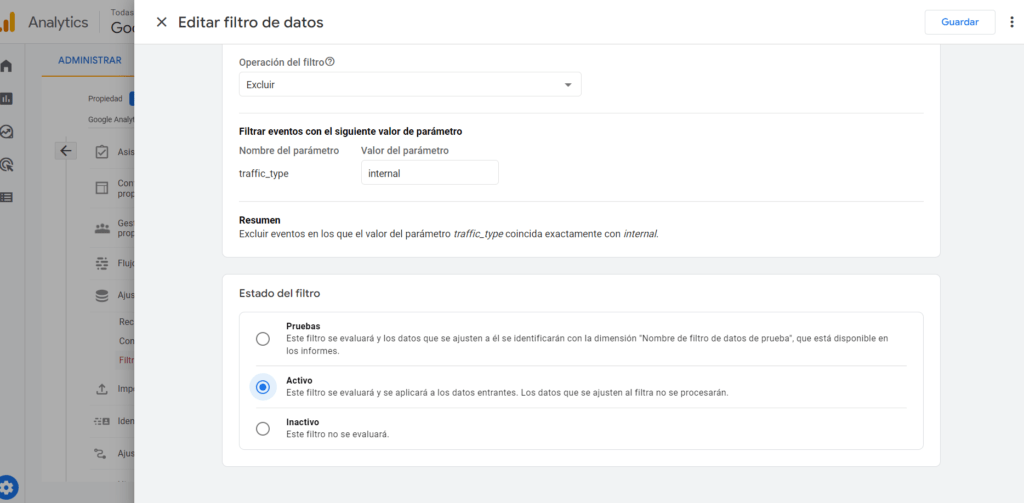Viewport: 1024px width, 503px height.
Task: Click the Pruebas option label
Action: tap(303, 326)
